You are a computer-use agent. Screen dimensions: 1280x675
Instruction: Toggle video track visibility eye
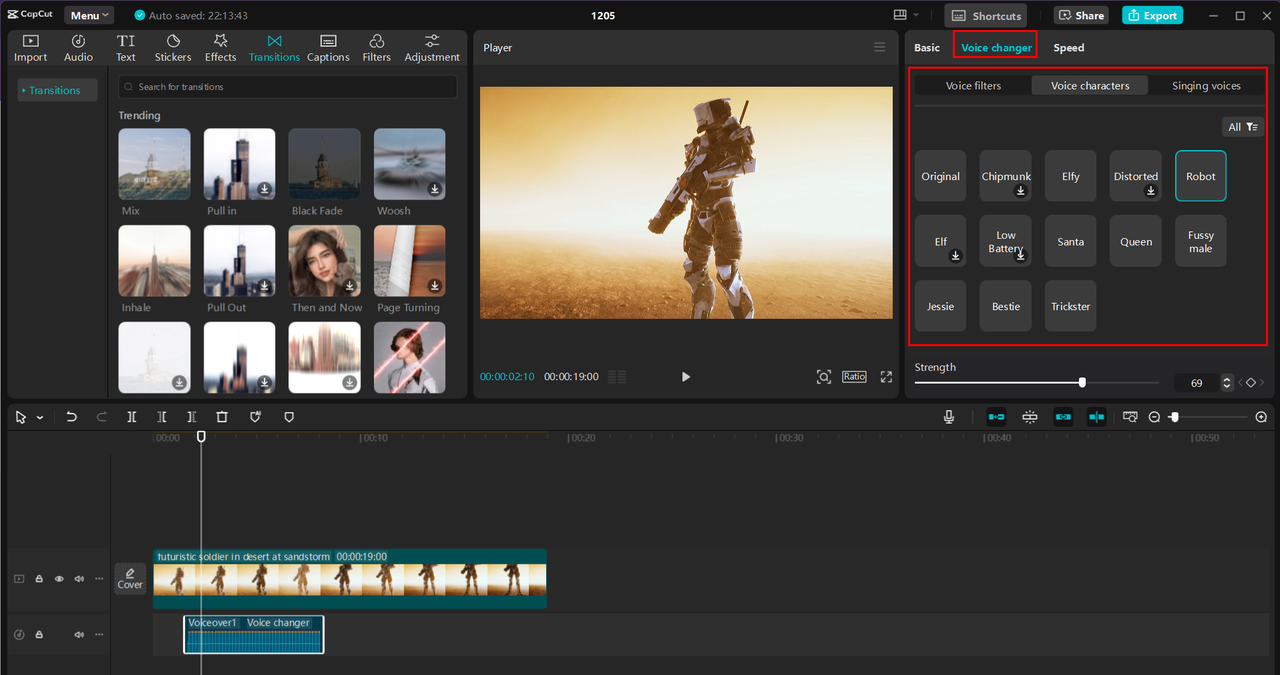(59, 579)
